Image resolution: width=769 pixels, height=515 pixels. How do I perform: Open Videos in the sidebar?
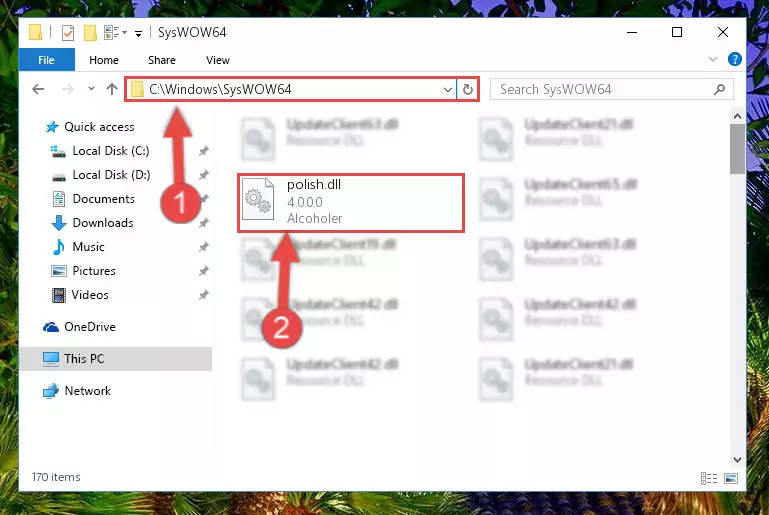[90, 295]
